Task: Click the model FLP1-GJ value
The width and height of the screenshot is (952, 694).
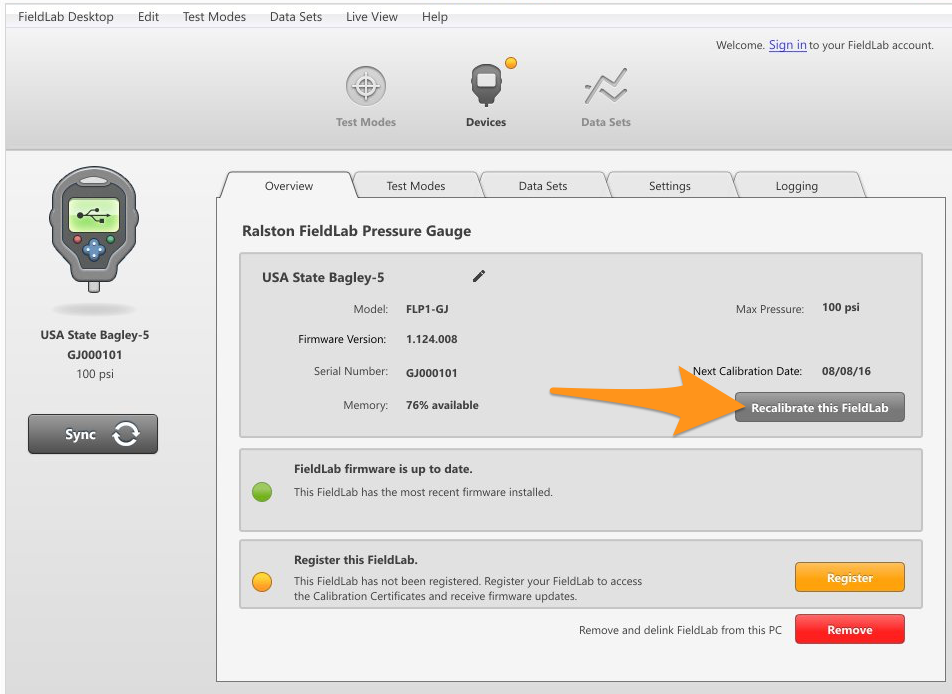Action: [427, 309]
